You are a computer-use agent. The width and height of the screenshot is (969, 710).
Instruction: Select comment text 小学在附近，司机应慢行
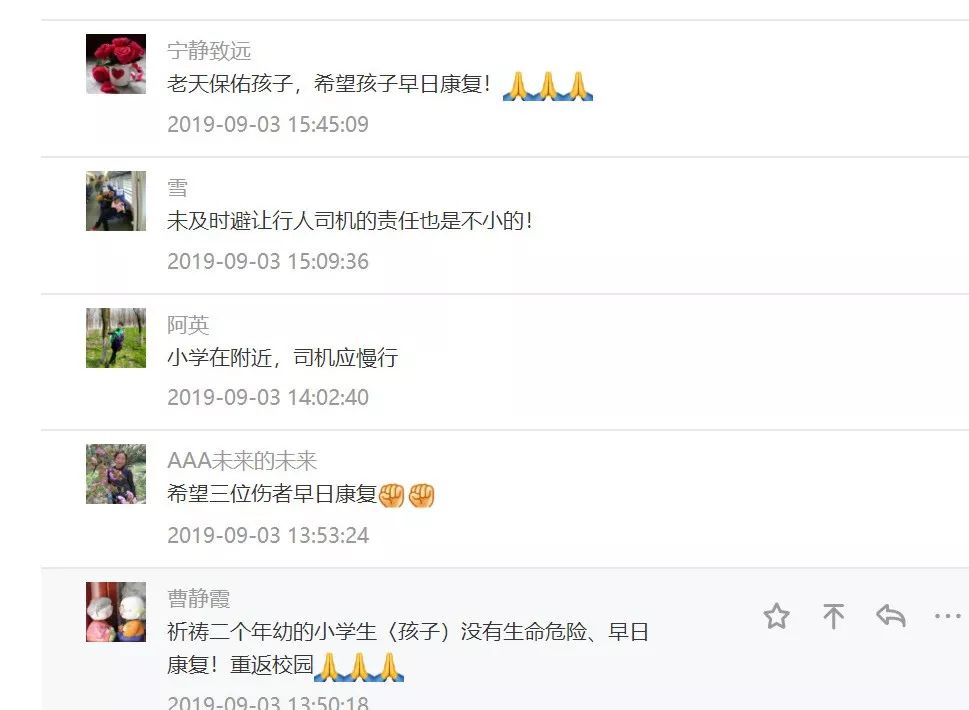282,358
